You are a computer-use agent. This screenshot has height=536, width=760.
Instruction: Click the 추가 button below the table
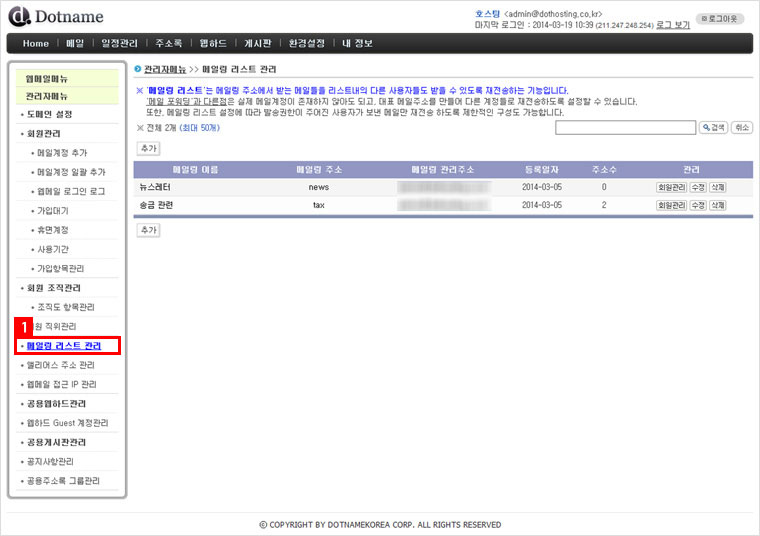148,230
